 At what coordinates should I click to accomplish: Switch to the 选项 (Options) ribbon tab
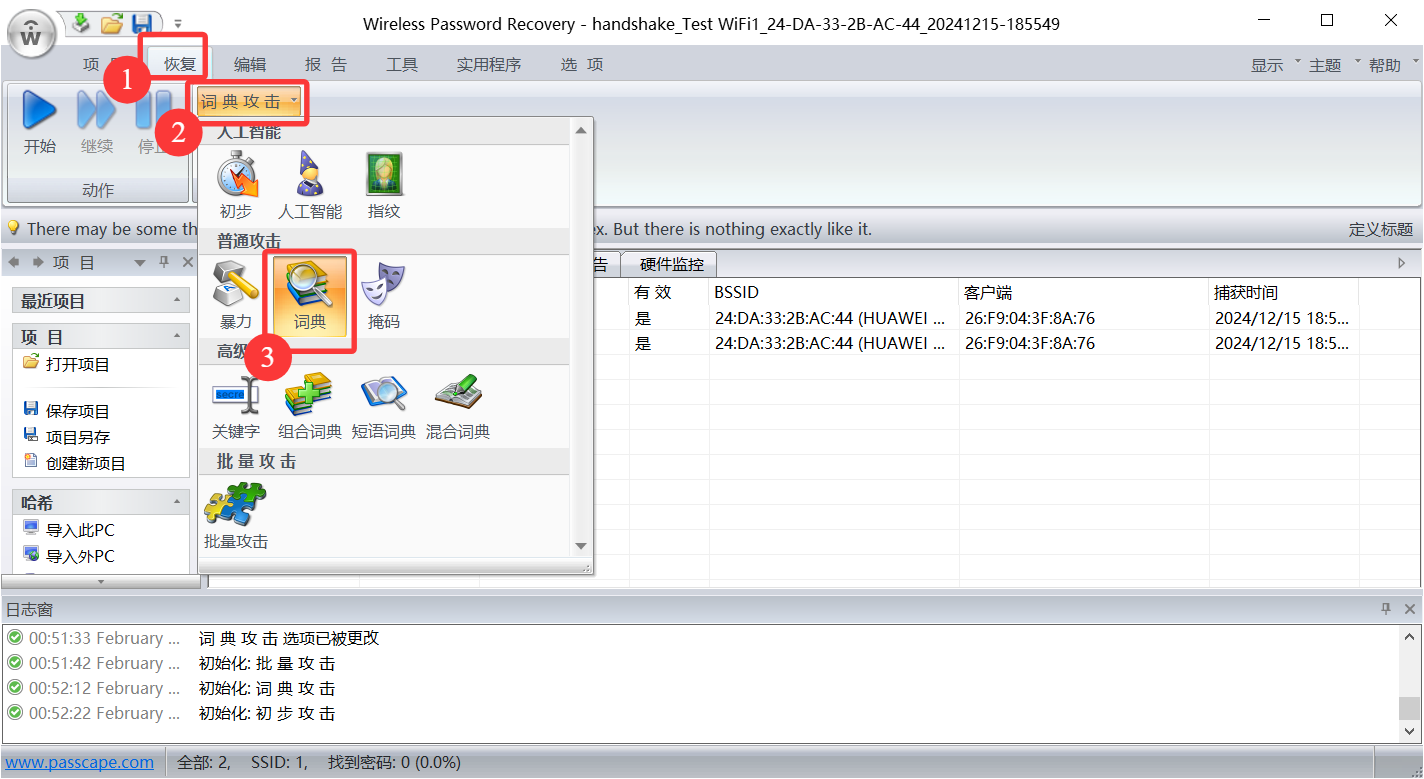[582, 64]
